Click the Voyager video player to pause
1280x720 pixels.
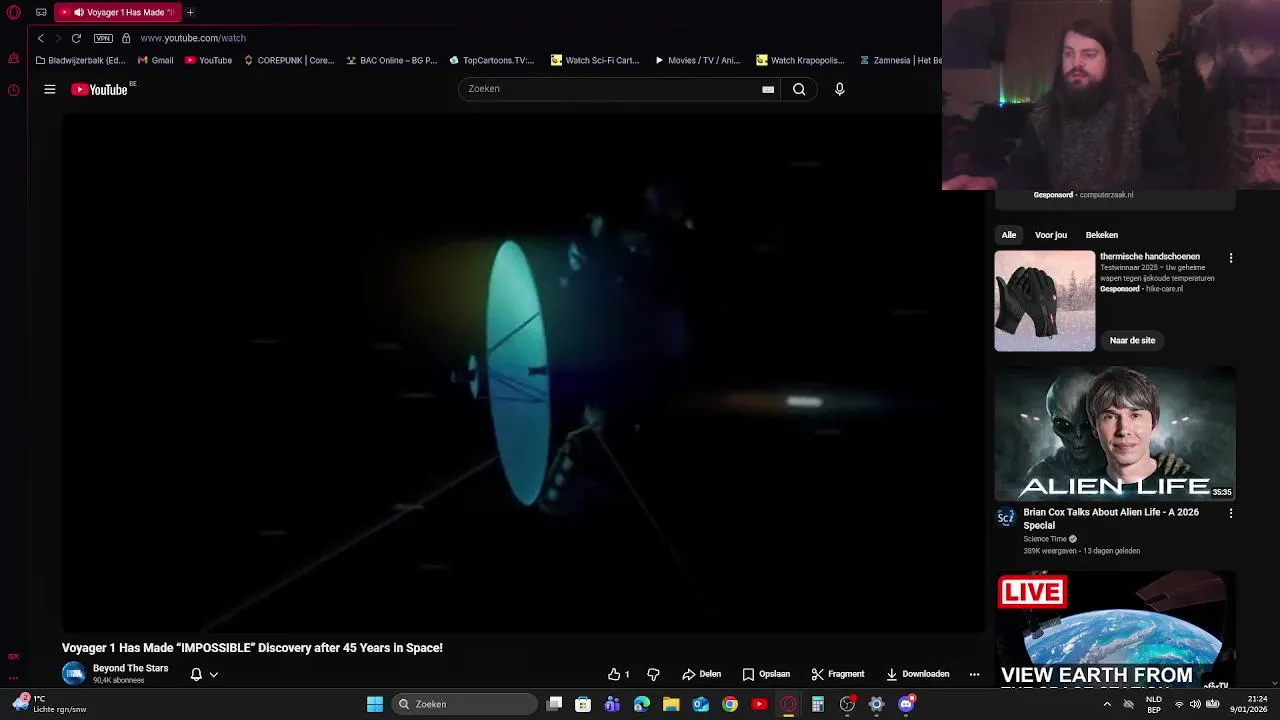pos(523,372)
